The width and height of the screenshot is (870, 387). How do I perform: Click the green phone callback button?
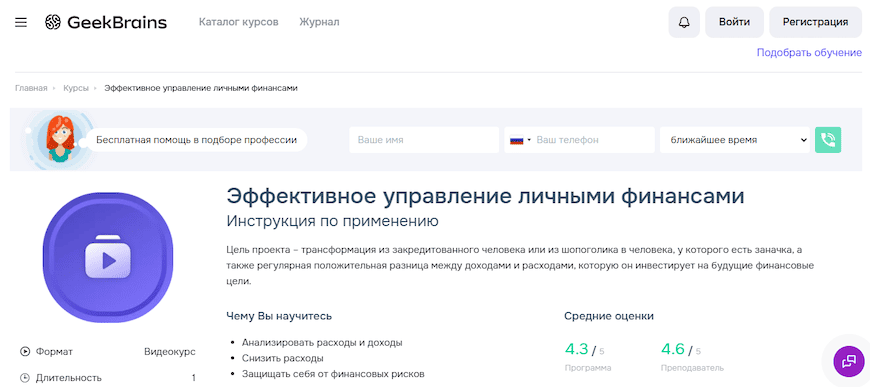click(x=828, y=140)
